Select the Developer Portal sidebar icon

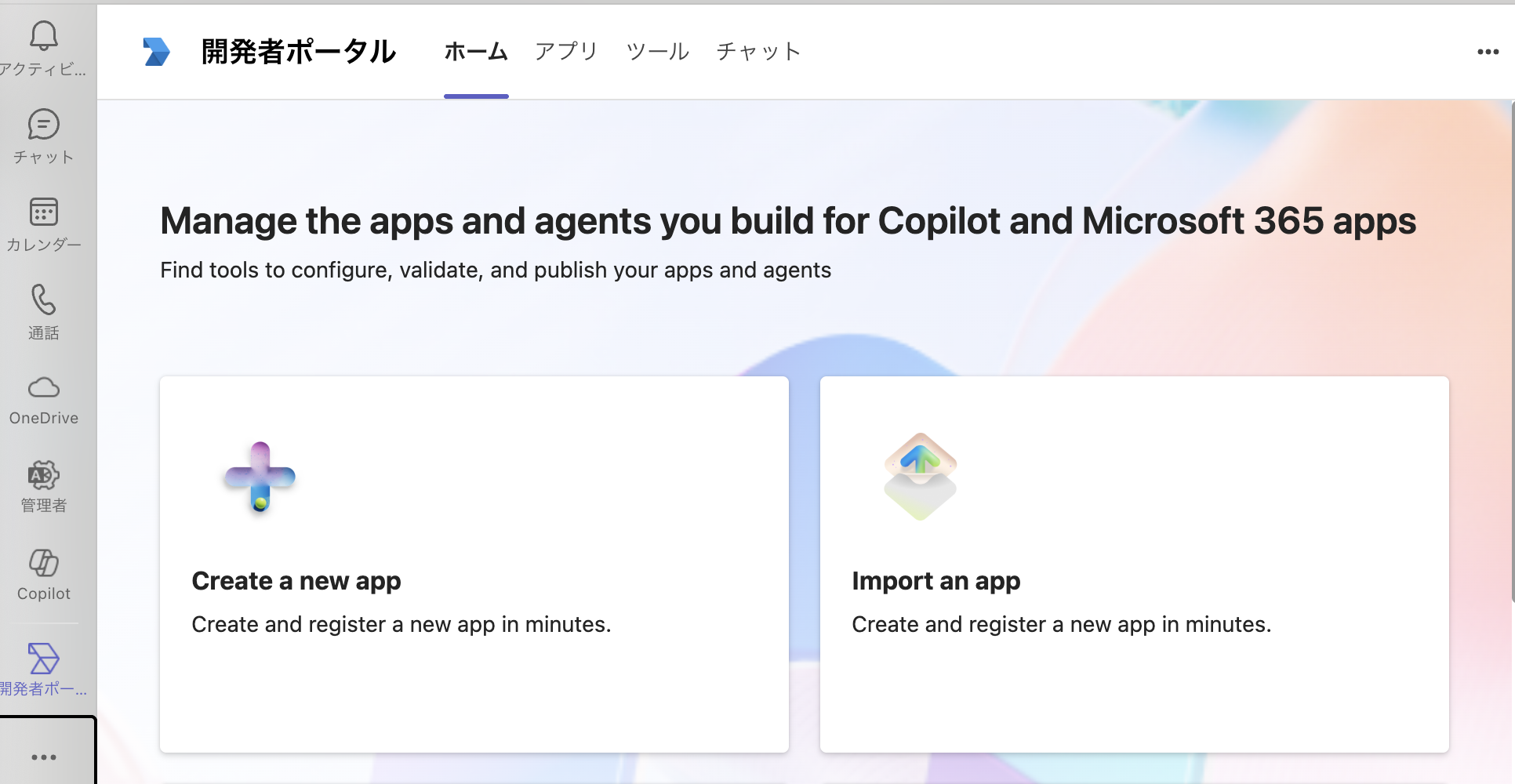pyautogui.click(x=44, y=659)
